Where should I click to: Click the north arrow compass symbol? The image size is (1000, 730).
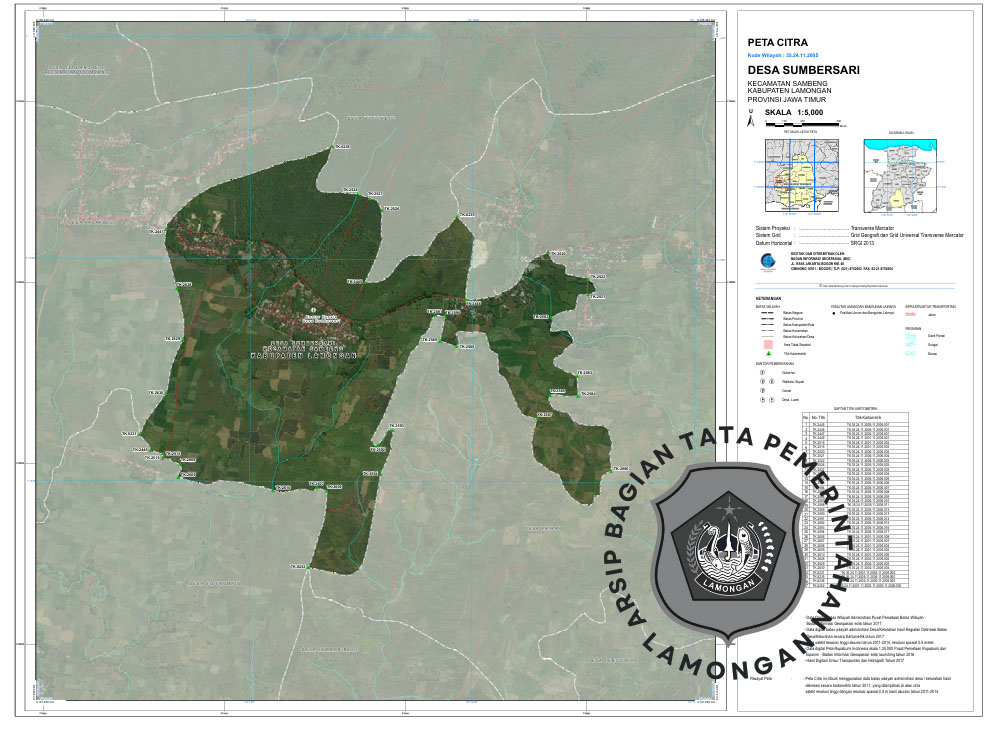point(751,120)
